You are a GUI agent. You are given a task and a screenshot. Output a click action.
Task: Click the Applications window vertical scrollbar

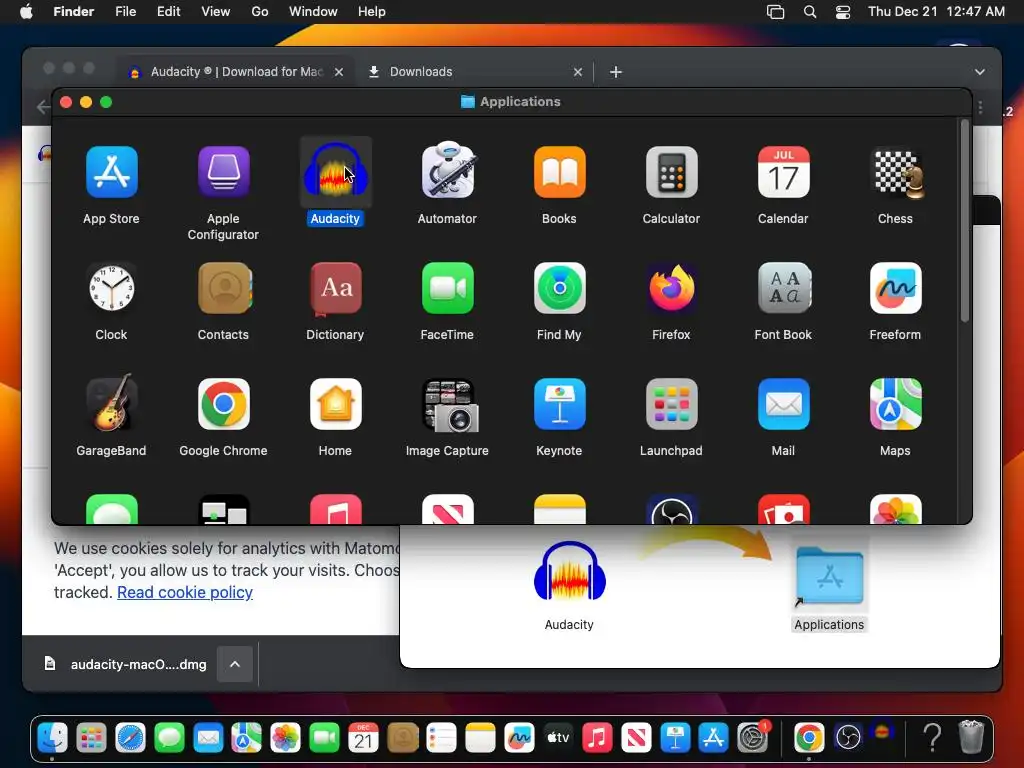(965, 222)
